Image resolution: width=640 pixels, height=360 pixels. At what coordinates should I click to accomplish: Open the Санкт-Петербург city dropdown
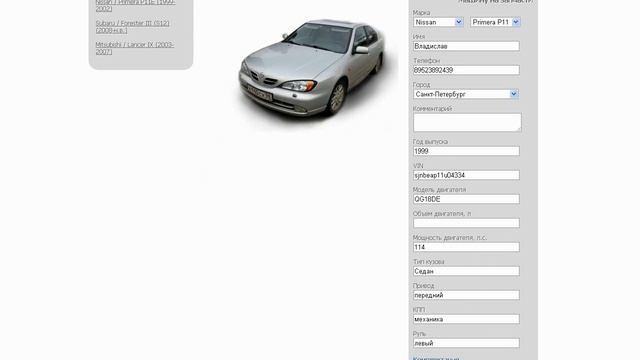click(x=466, y=94)
